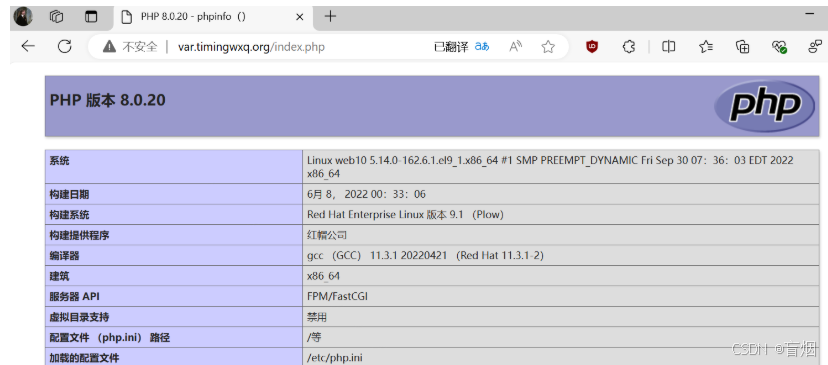Select the 'Red Hat Enterprise Linux 版本 9.1' value

pyautogui.click(x=406, y=215)
